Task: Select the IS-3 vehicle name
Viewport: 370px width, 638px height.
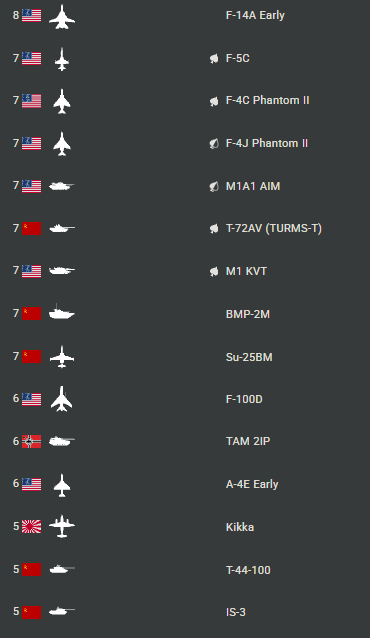Action: 236,612
